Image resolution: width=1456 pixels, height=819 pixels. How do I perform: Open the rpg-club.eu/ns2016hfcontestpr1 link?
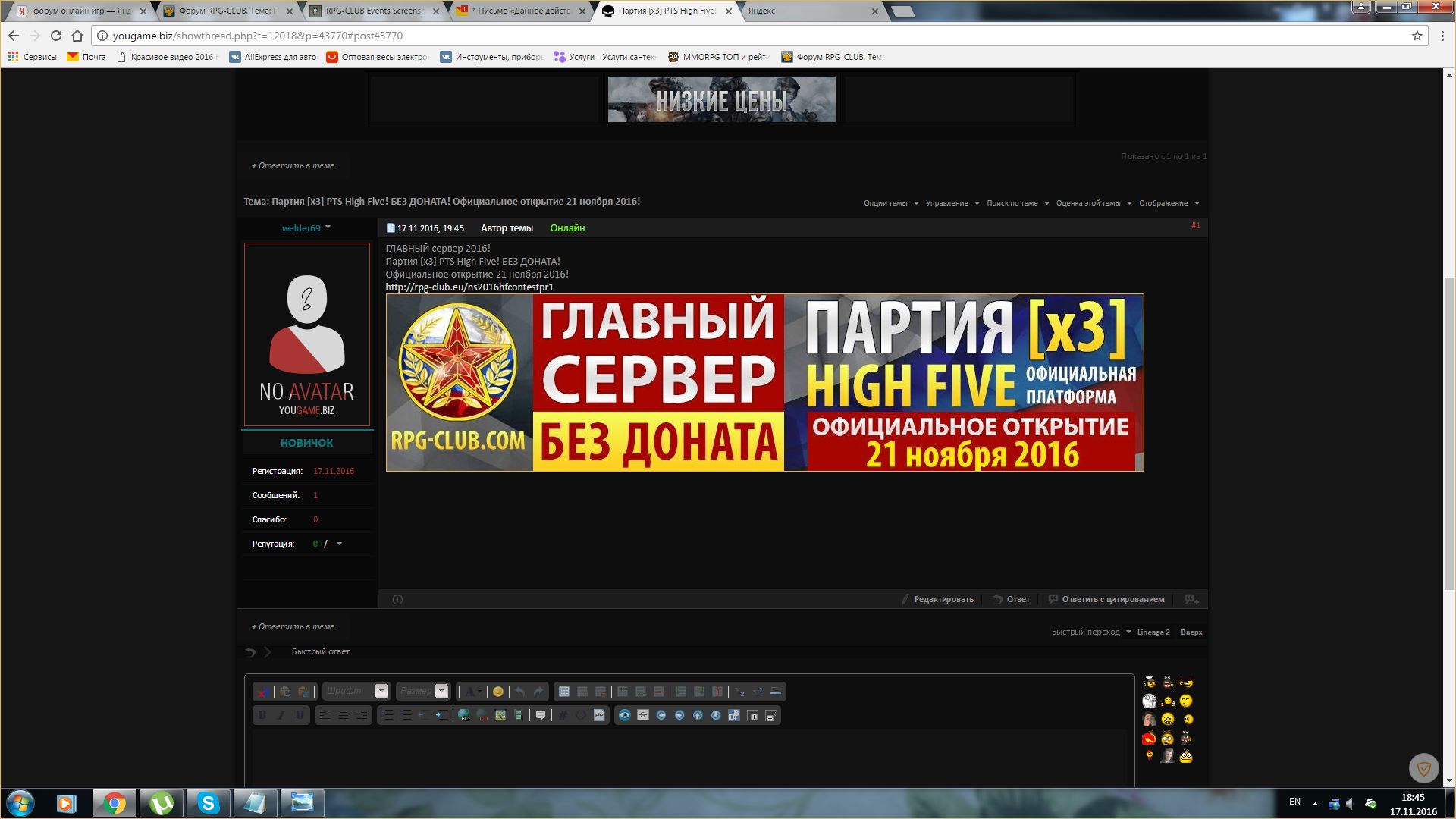[x=469, y=287]
